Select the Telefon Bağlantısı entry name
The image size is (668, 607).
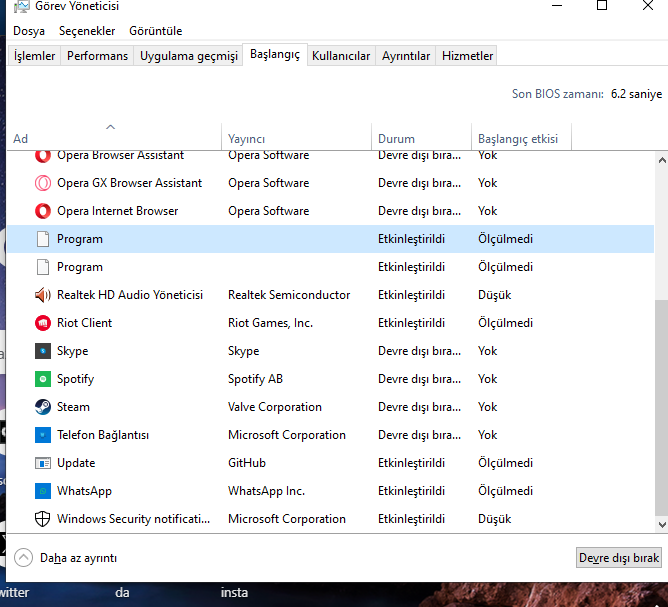click(x=103, y=435)
